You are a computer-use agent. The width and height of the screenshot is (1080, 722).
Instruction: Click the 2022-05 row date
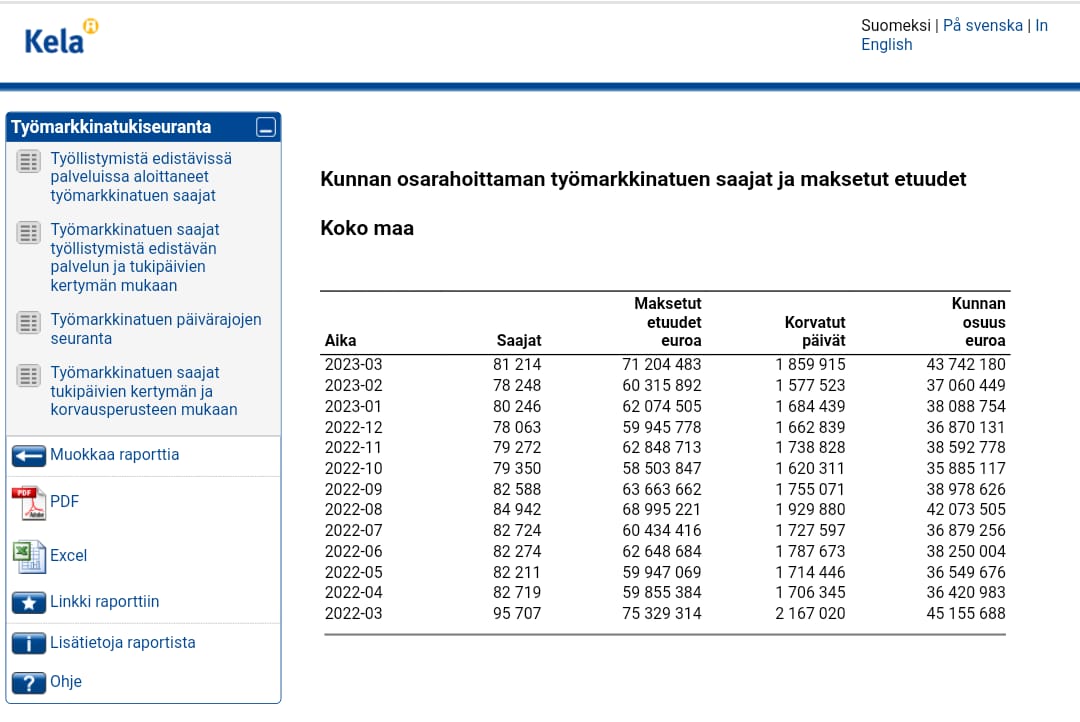click(353, 573)
